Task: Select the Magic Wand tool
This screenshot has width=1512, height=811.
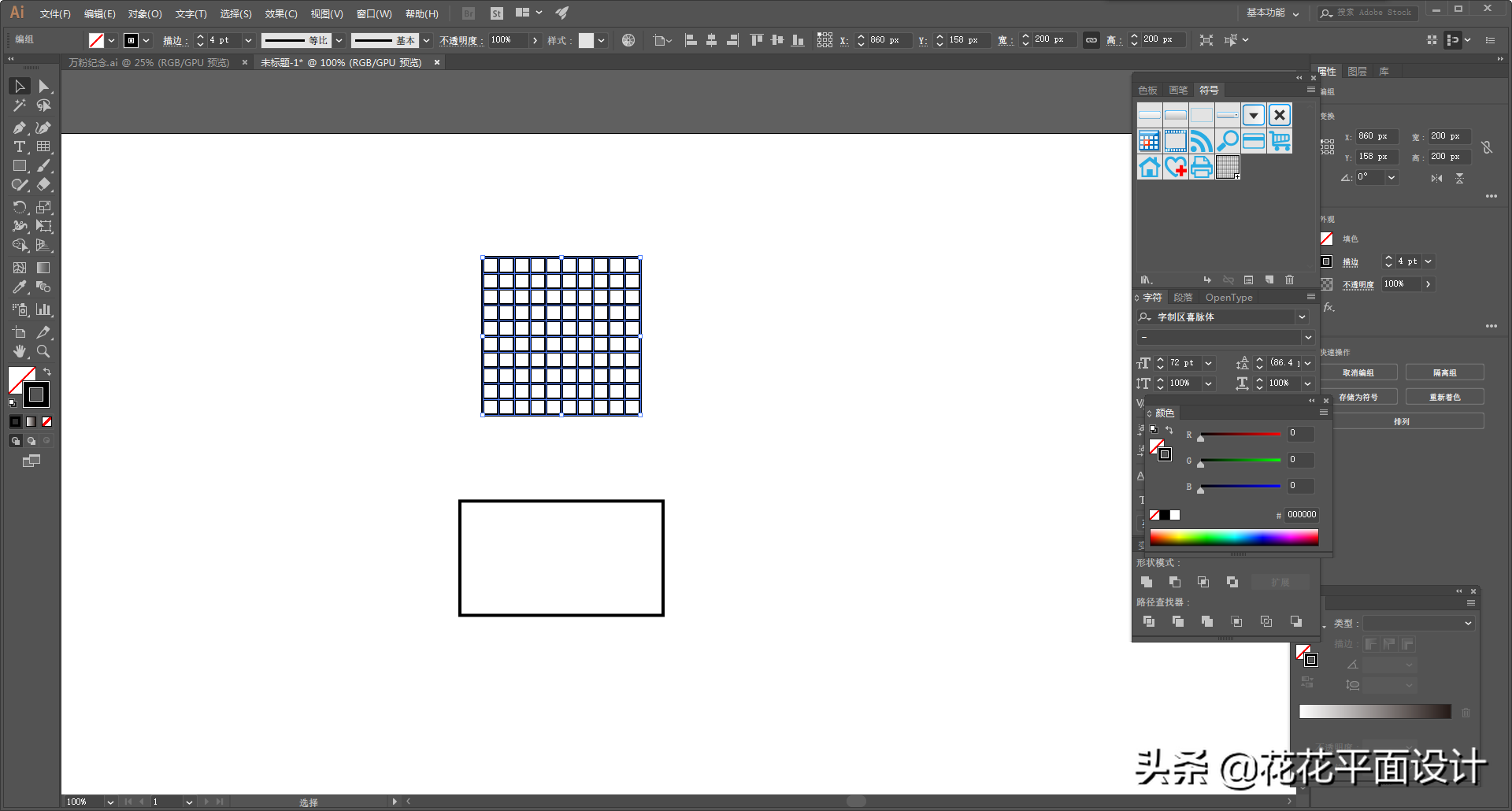Action: click(20, 106)
